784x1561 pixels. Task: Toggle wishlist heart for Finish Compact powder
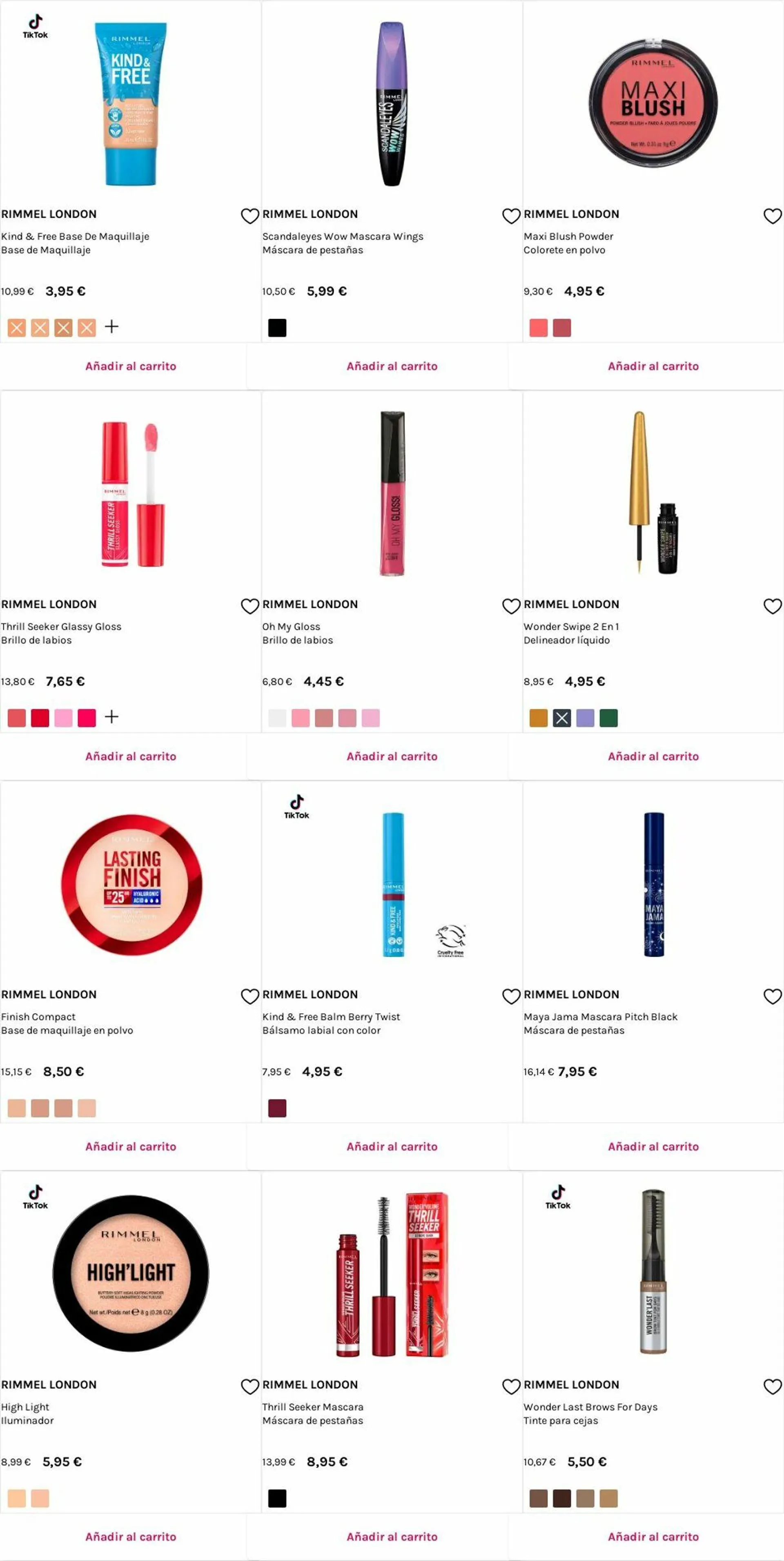pos(249,996)
